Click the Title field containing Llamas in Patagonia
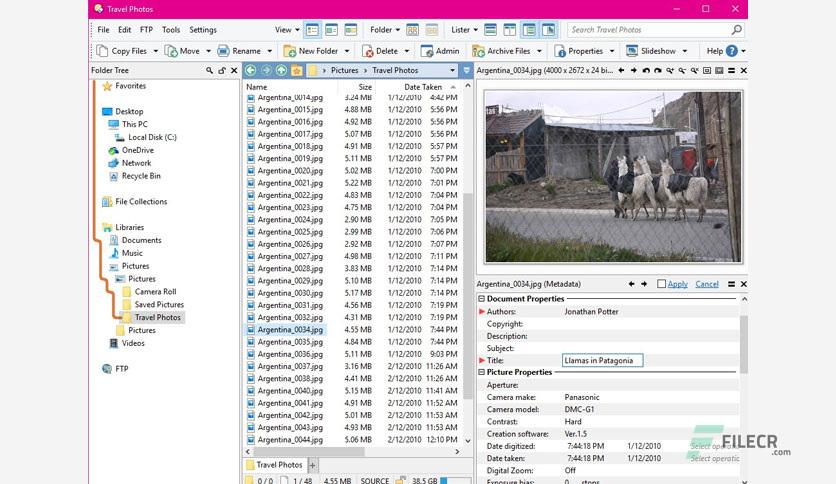Image resolution: width=836 pixels, height=484 pixels. (602, 361)
